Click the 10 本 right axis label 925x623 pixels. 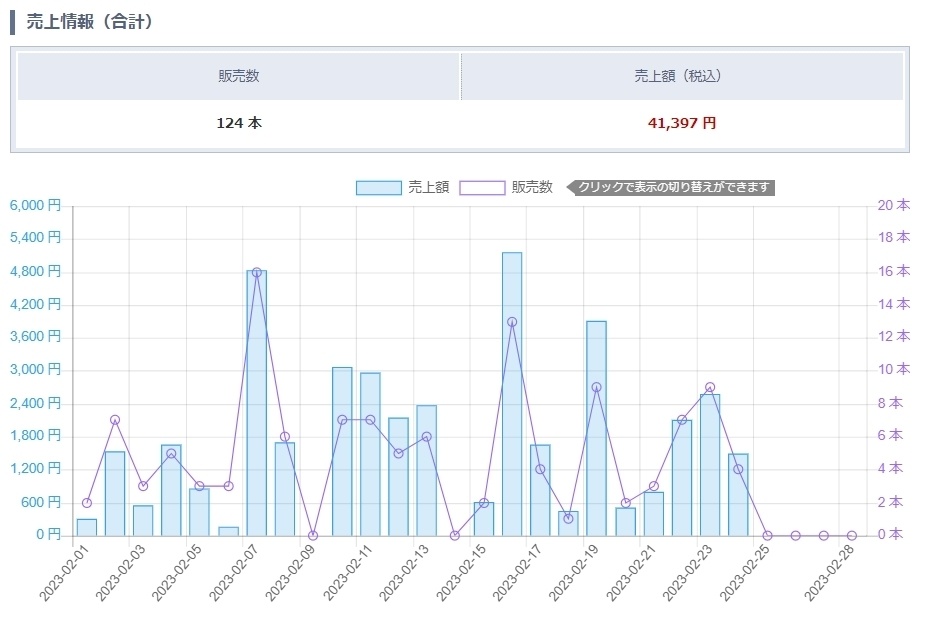pos(894,369)
